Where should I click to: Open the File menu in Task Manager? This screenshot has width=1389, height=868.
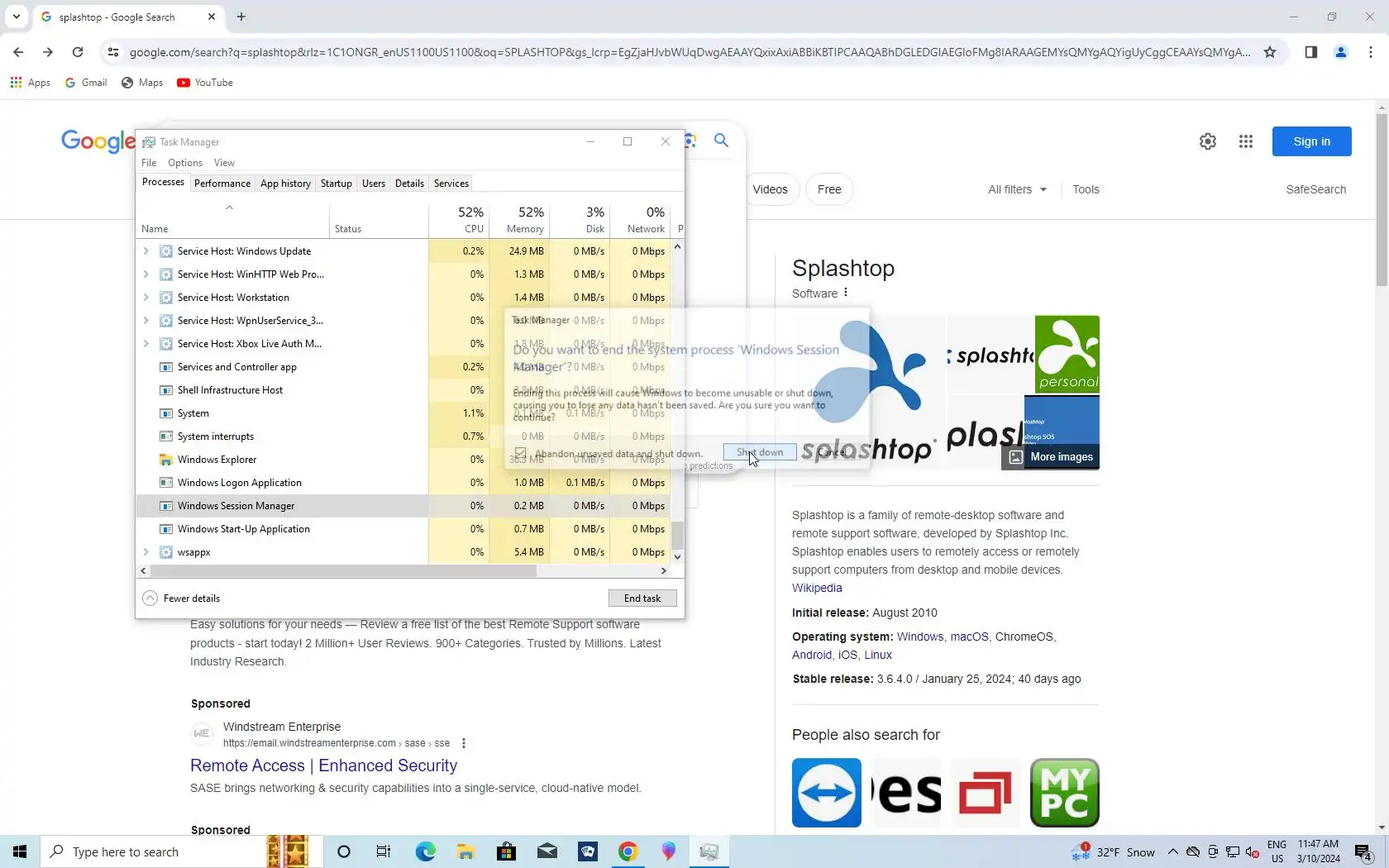click(x=149, y=163)
